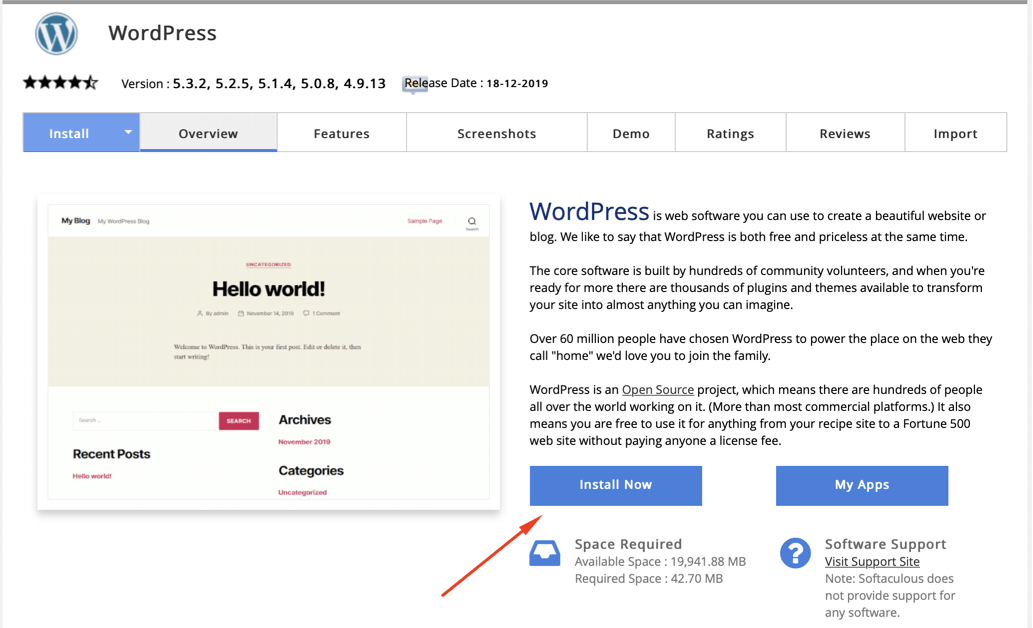Image resolution: width=1033 pixels, height=628 pixels.
Task: Click the Software Support question mark icon
Action: [795, 553]
